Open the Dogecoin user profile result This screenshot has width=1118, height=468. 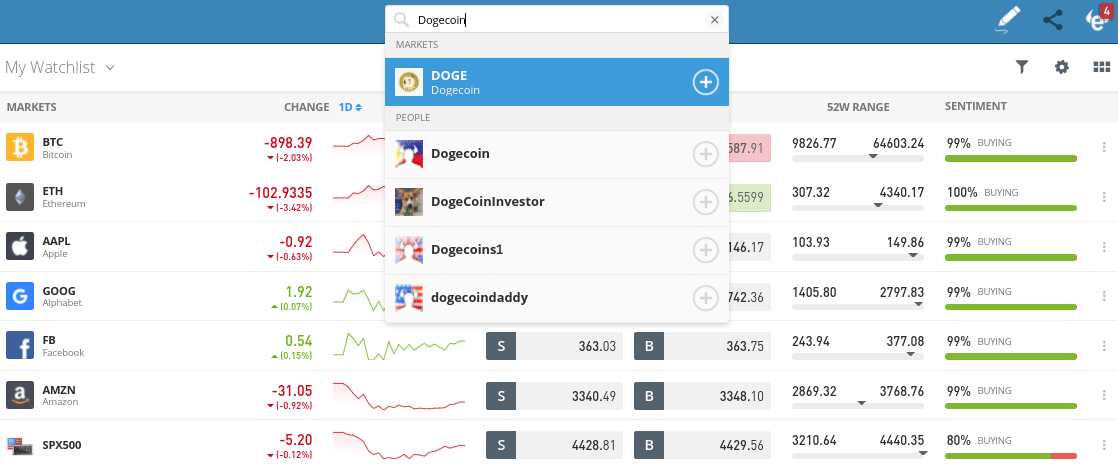[557, 154]
